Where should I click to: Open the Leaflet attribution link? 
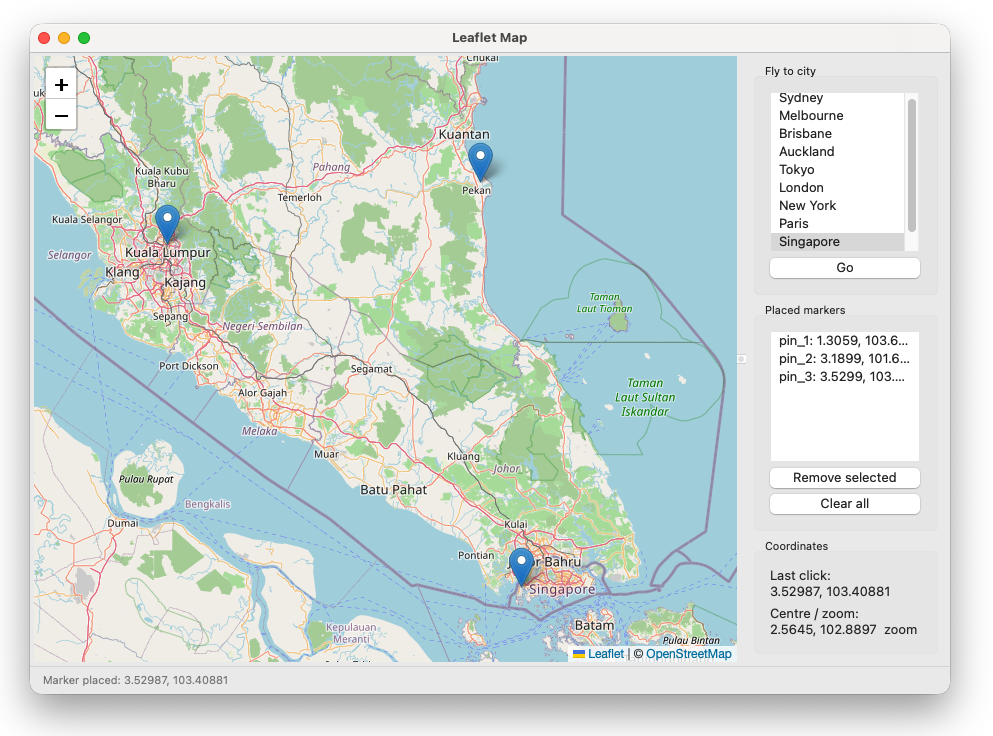pos(605,654)
